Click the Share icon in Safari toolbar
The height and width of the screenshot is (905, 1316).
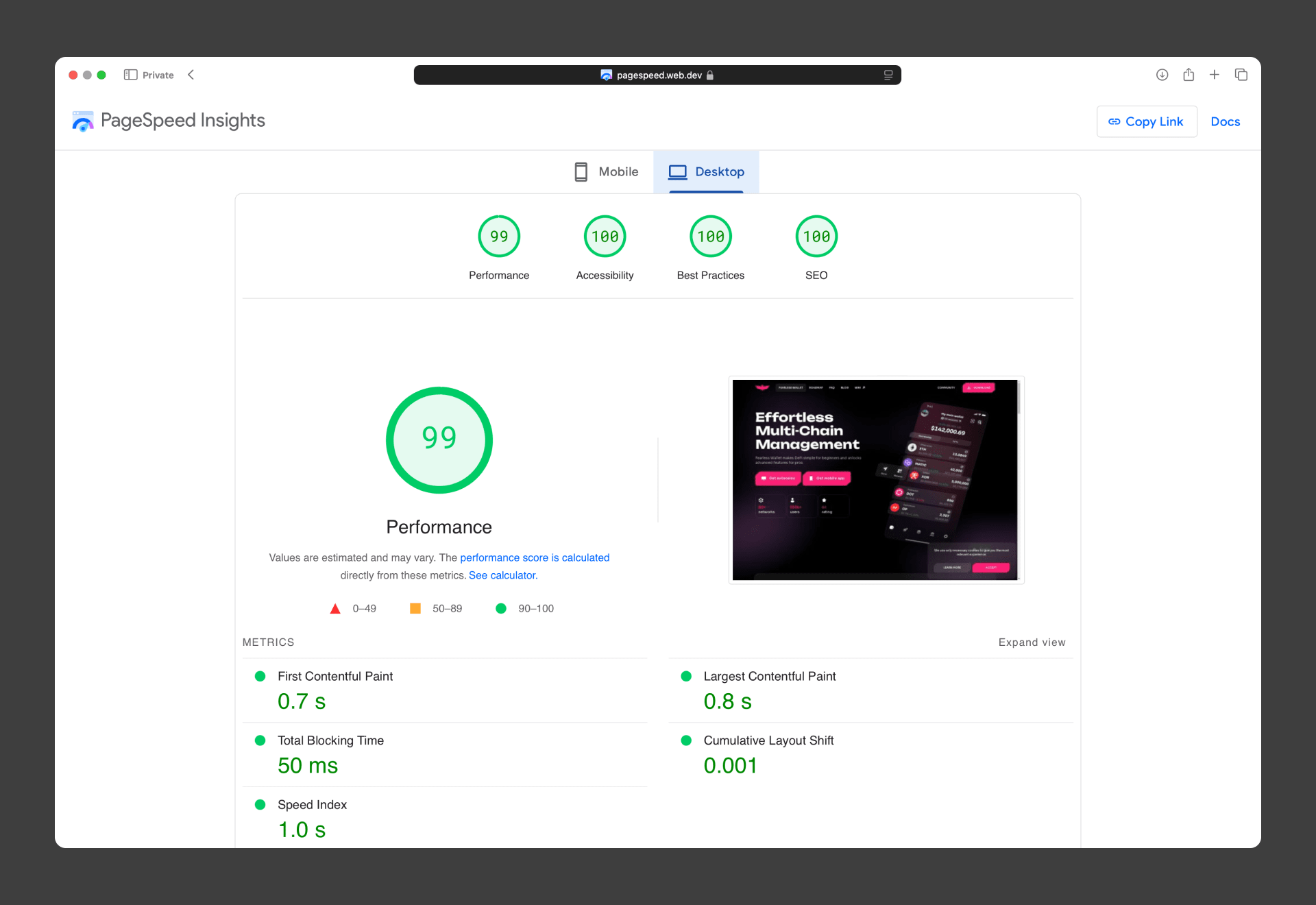coord(1189,75)
